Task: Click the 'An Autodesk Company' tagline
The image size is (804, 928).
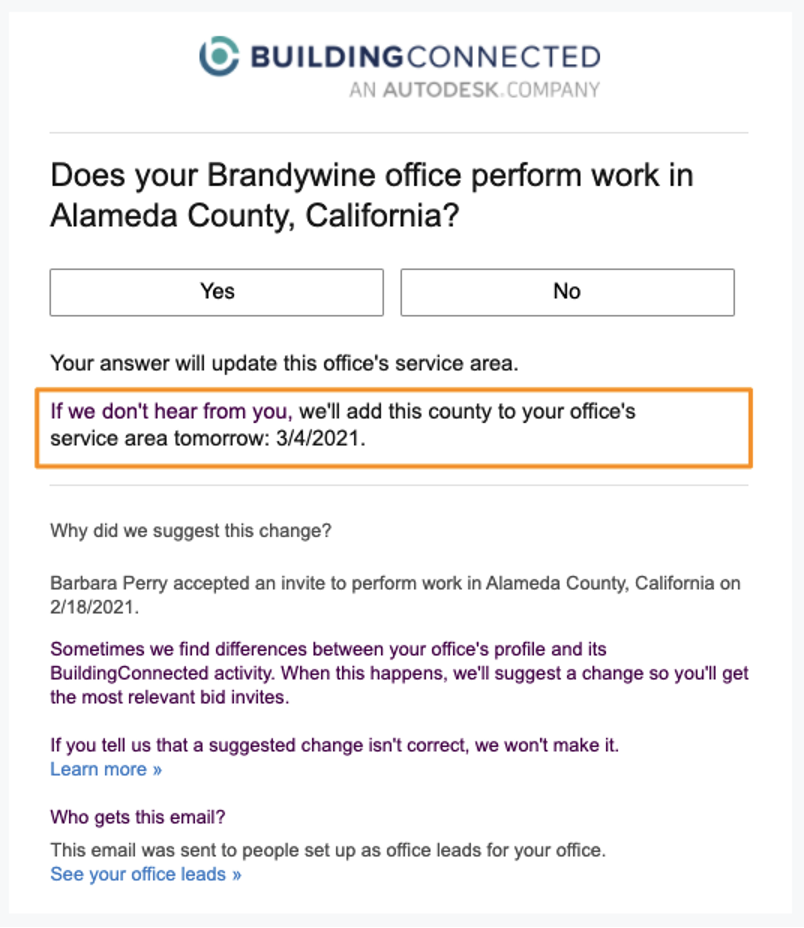Action: (474, 90)
